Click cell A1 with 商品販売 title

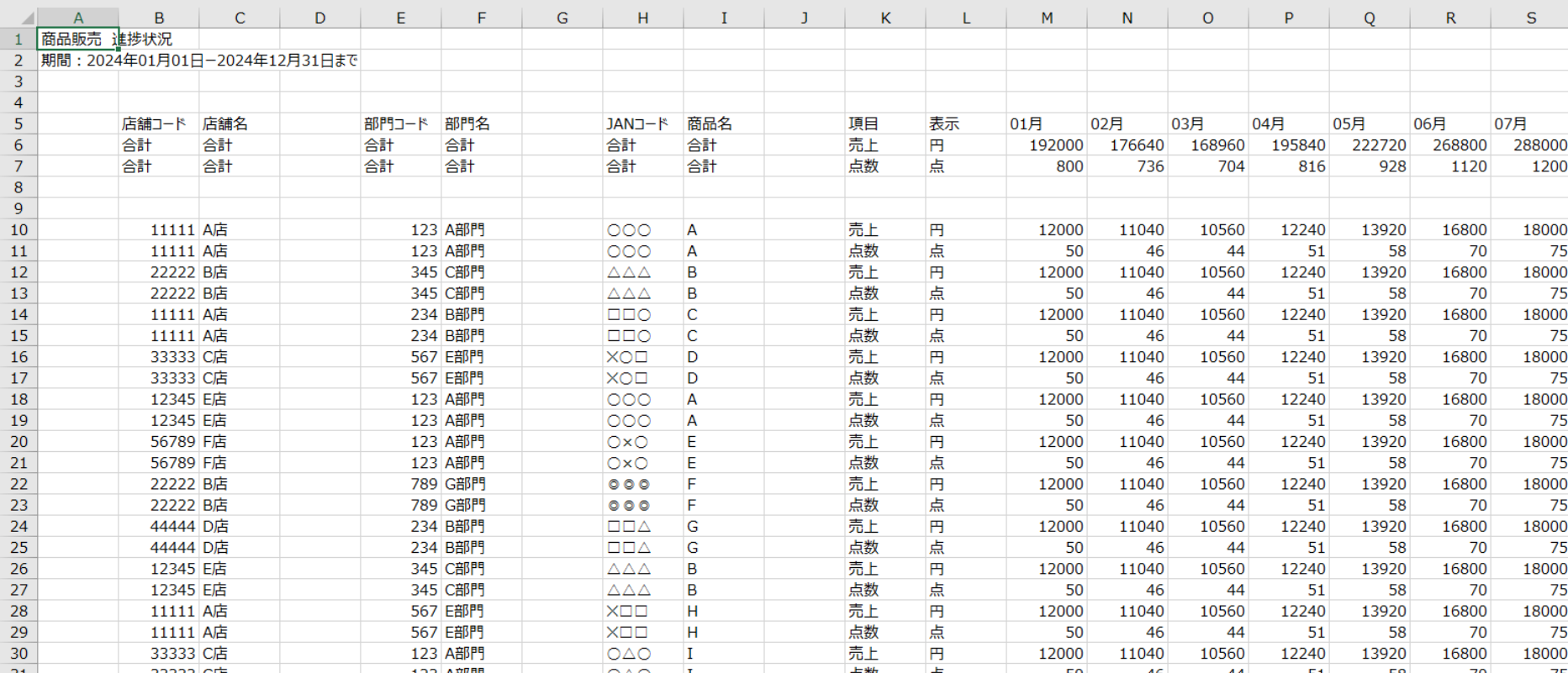point(78,39)
